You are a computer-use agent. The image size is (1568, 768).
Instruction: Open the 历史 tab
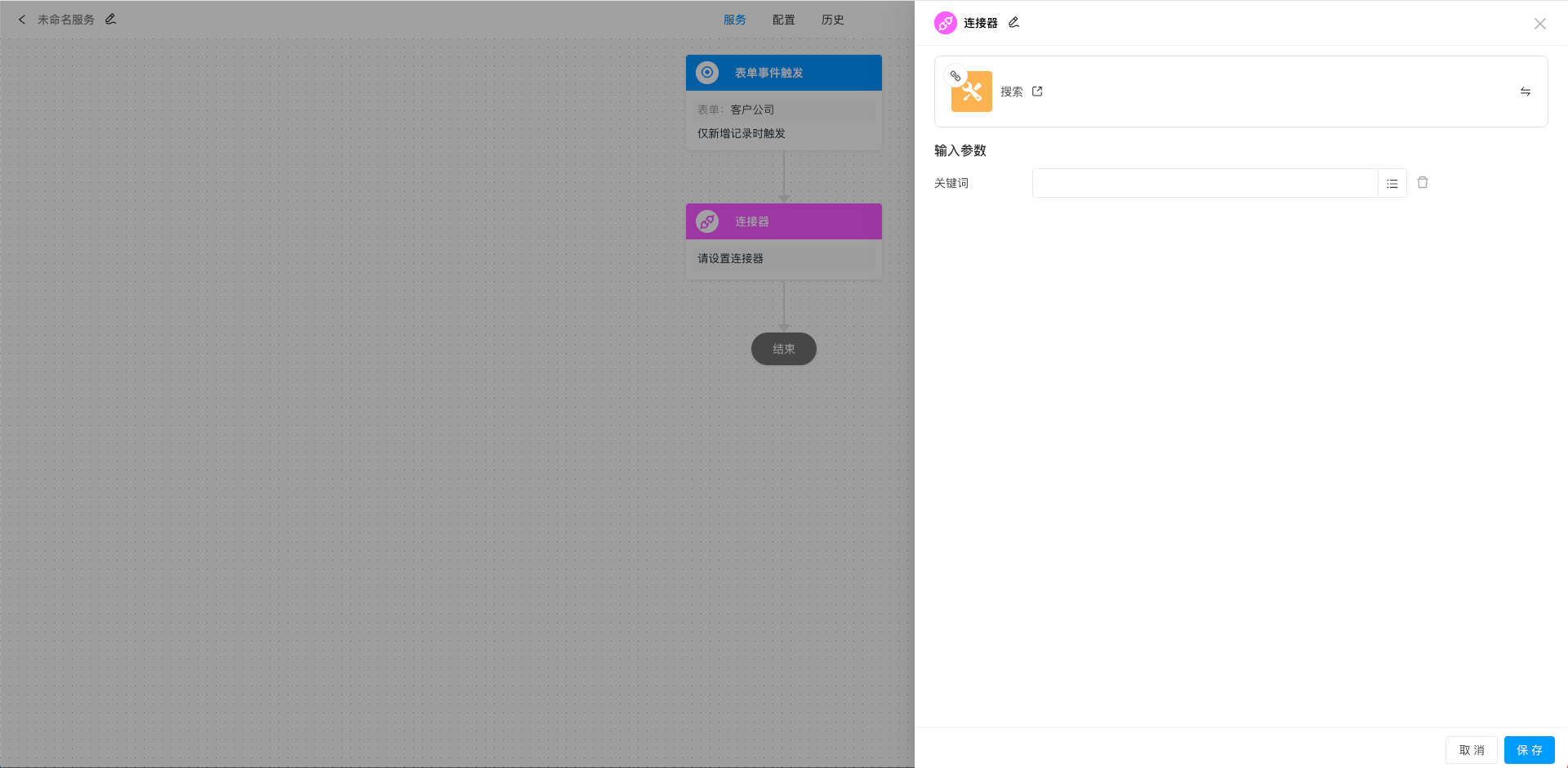pyautogui.click(x=832, y=20)
